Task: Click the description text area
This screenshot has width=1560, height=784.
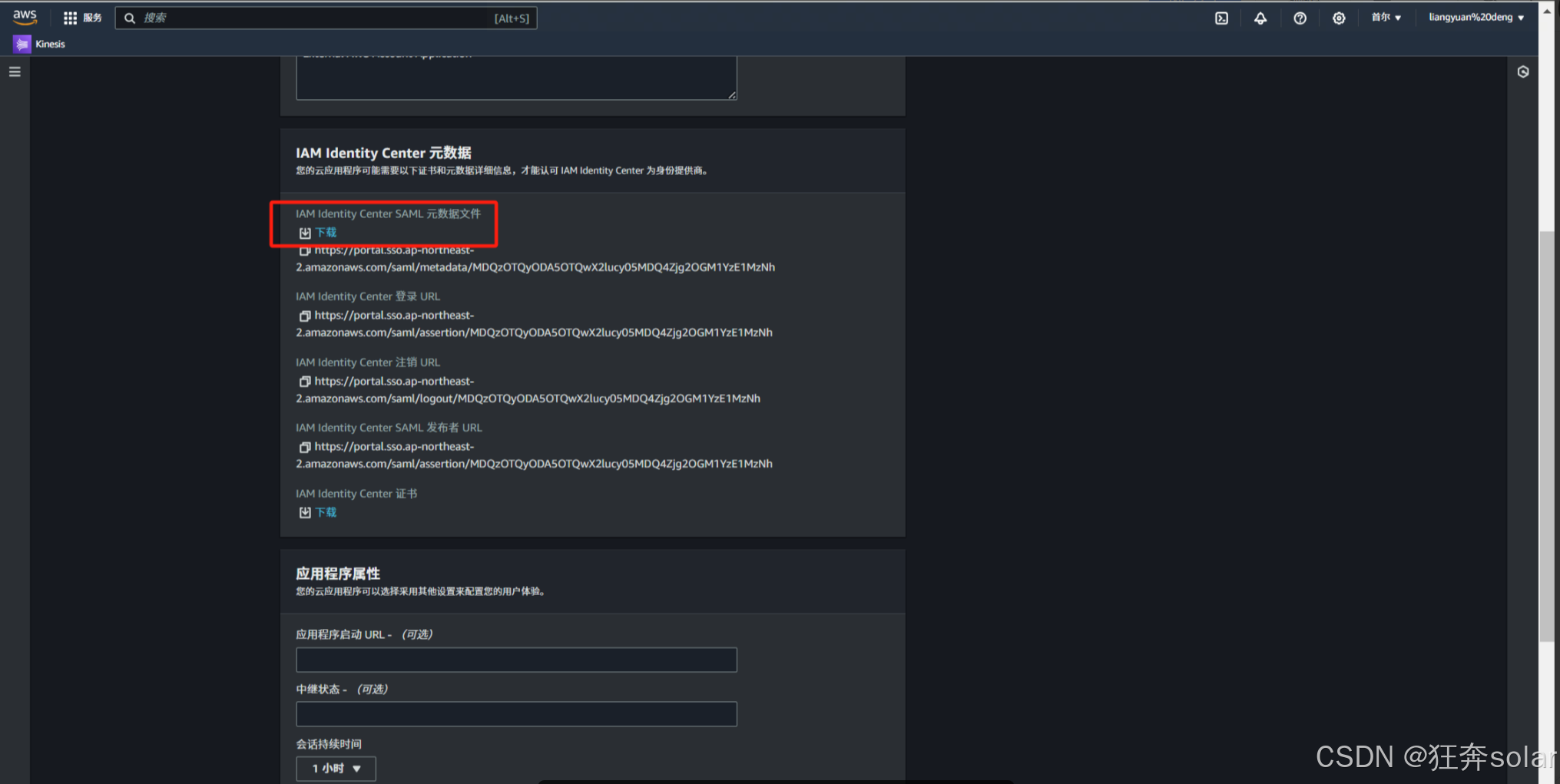Action: tap(516, 77)
